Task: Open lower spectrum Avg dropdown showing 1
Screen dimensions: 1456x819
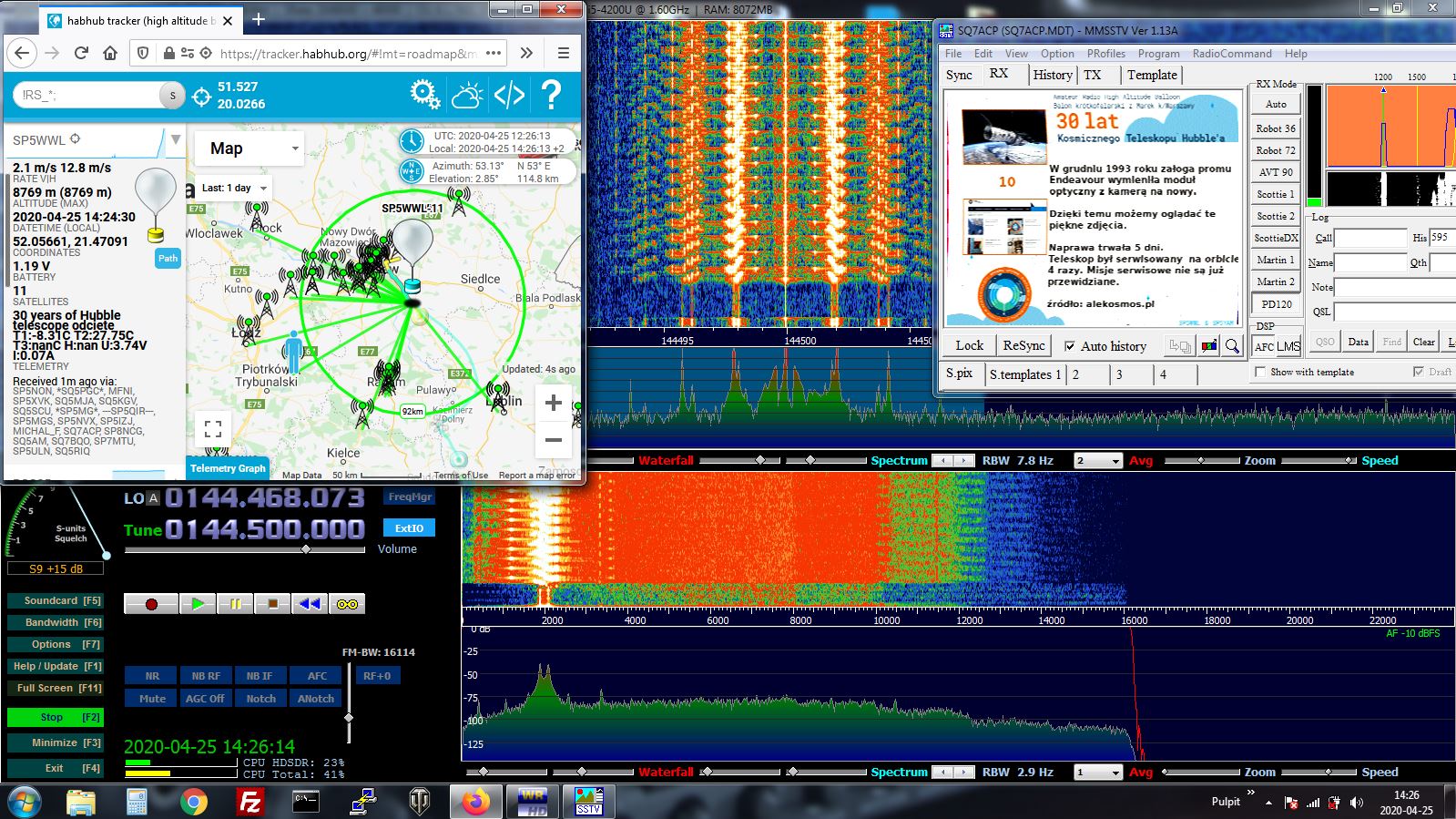Action: click(1098, 773)
